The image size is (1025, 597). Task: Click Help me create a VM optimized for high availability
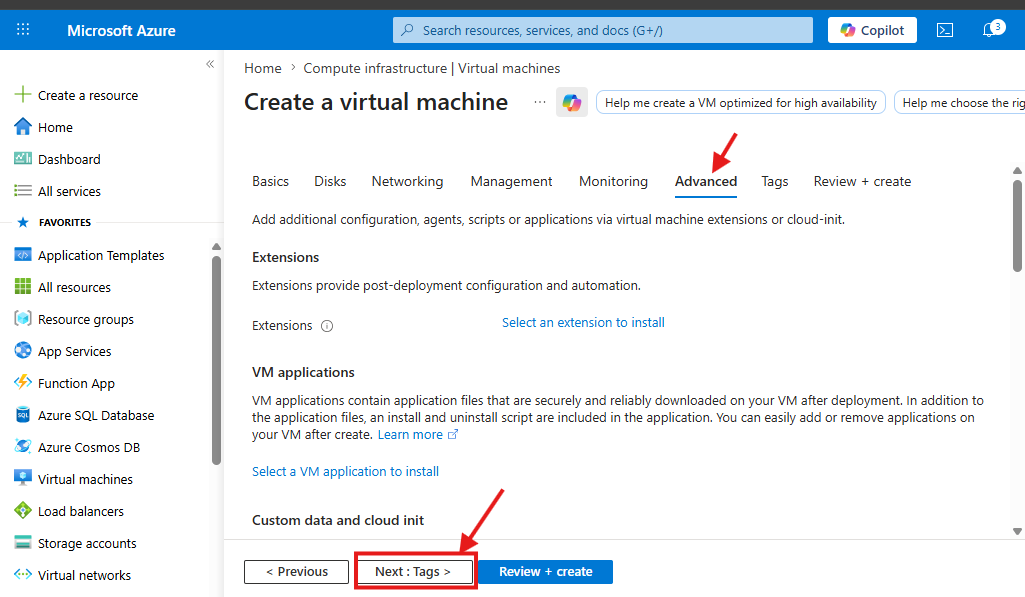[741, 103]
